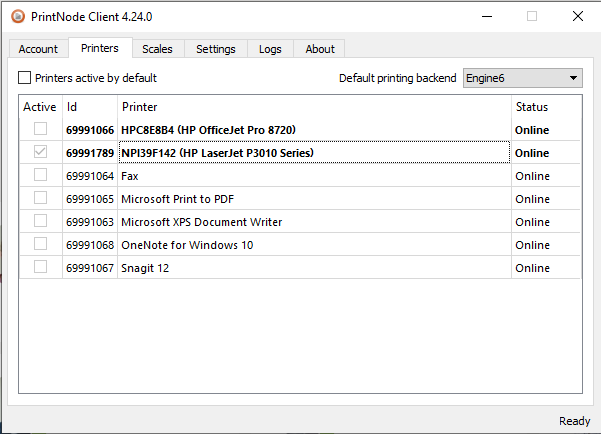Toggle OneNote for Windows 10 active checkbox
Screen dimensions: 601x434
(x=40, y=244)
